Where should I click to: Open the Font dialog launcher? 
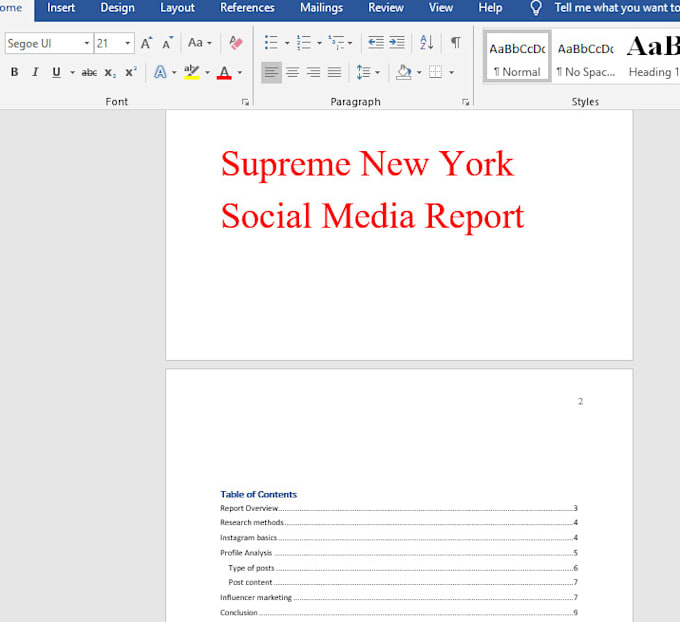coord(245,102)
